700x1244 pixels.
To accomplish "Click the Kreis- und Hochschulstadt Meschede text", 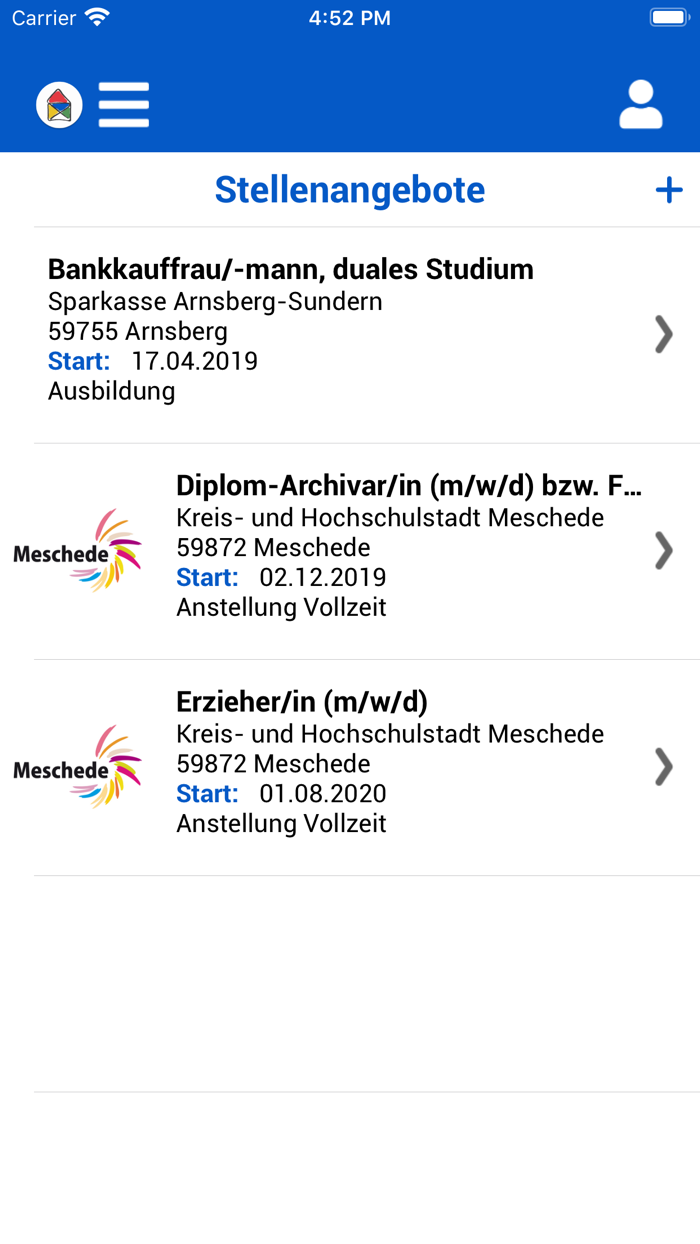I will click(389, 517).
